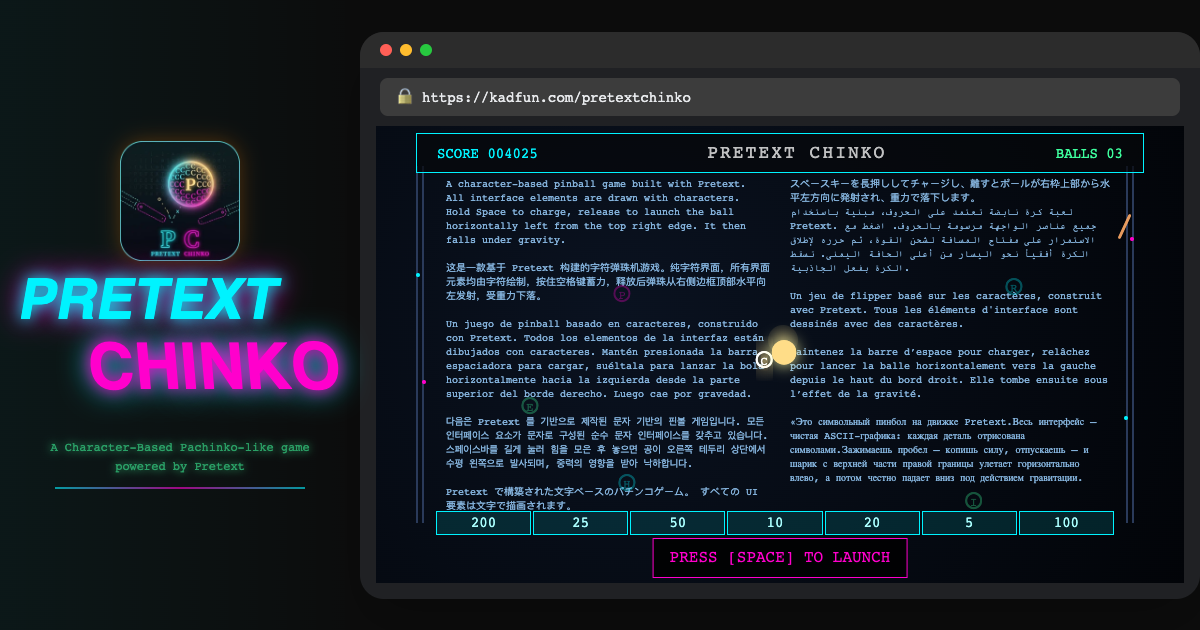Click the padlock icon in the address bar
The height and width of the screenshot is (630, 1200).
404,97
